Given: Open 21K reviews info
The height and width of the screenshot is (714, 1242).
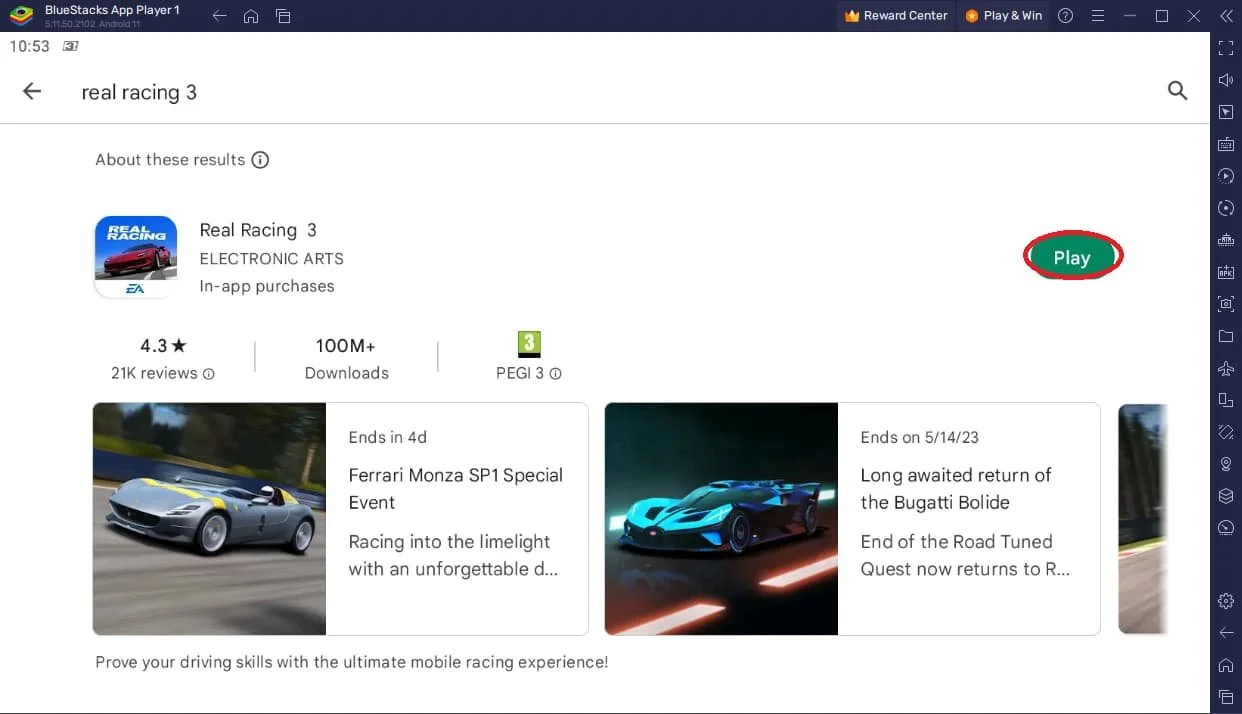Looking at the screenshot, I should point(209,374).
